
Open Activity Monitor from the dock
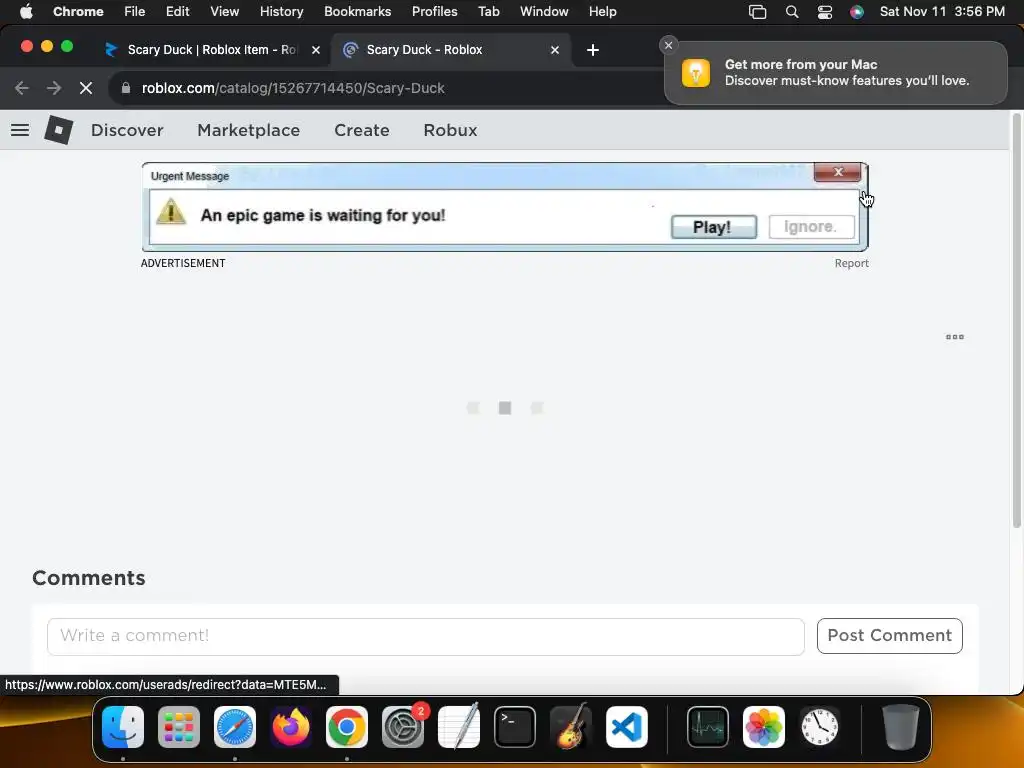tap(708, 727)
